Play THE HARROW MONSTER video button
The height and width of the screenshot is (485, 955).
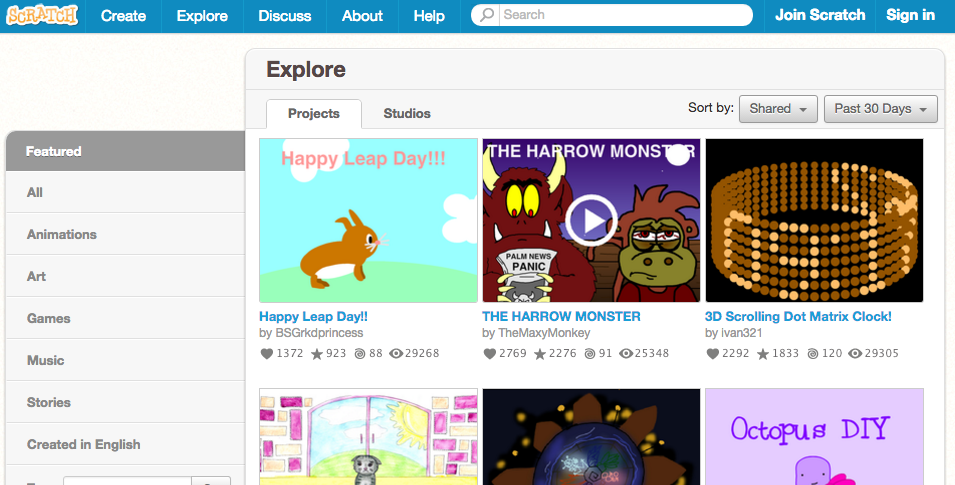(x=591, y=221)
